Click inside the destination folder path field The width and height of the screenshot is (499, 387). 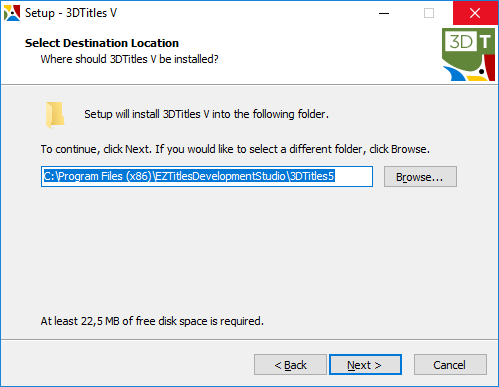207,176
